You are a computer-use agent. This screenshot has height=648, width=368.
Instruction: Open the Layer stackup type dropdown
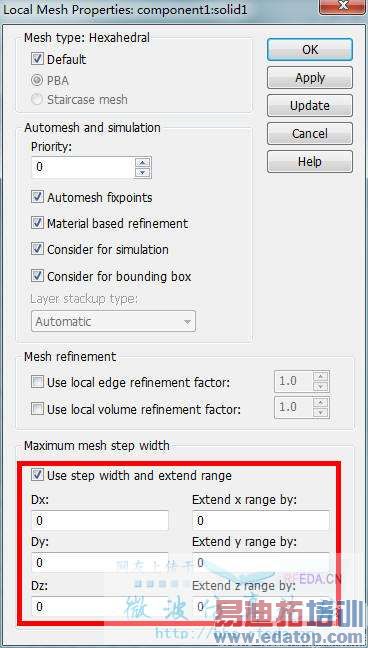point(113,321)
